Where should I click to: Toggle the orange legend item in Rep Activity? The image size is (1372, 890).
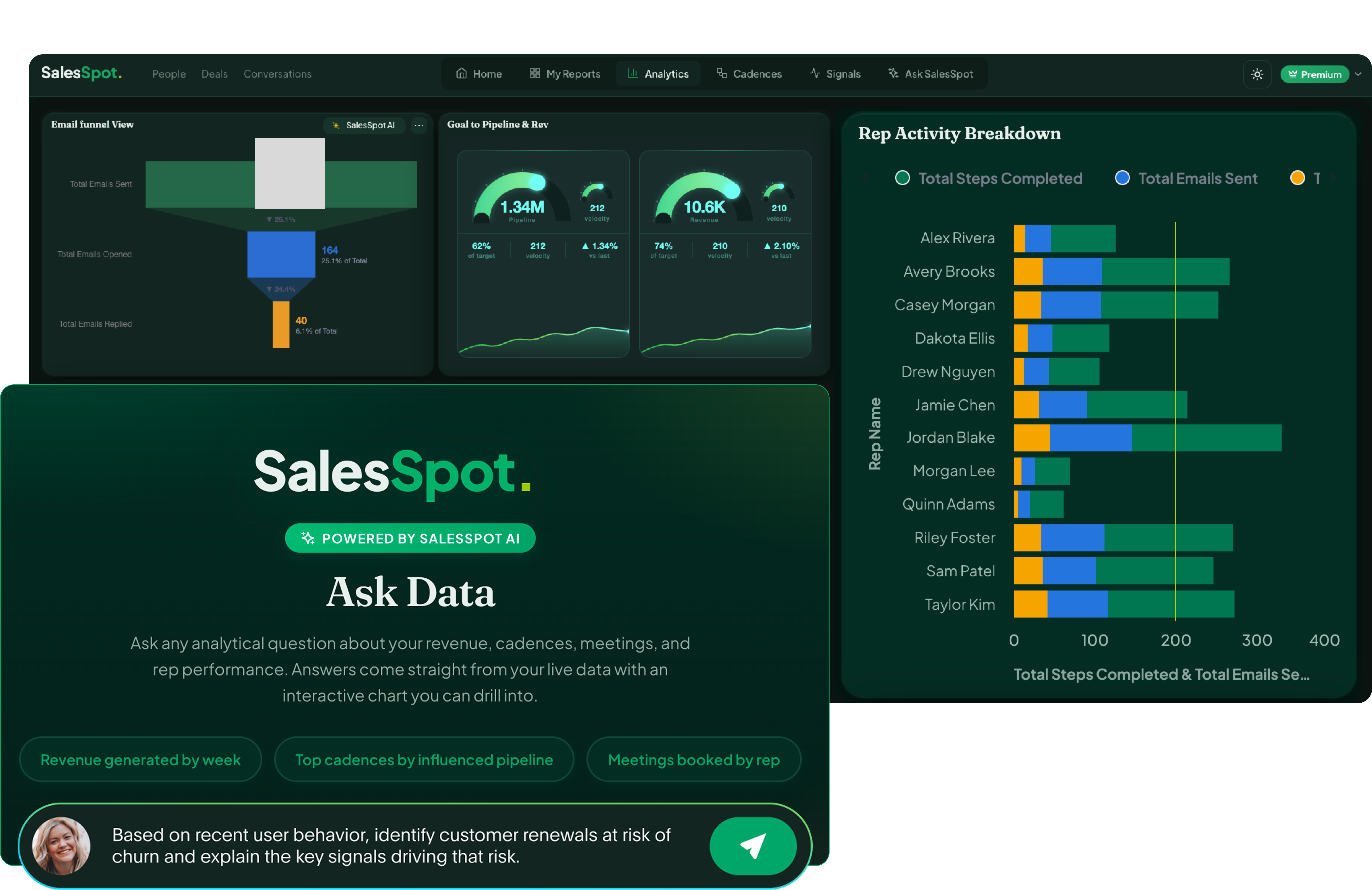[x=1305, y=178]
